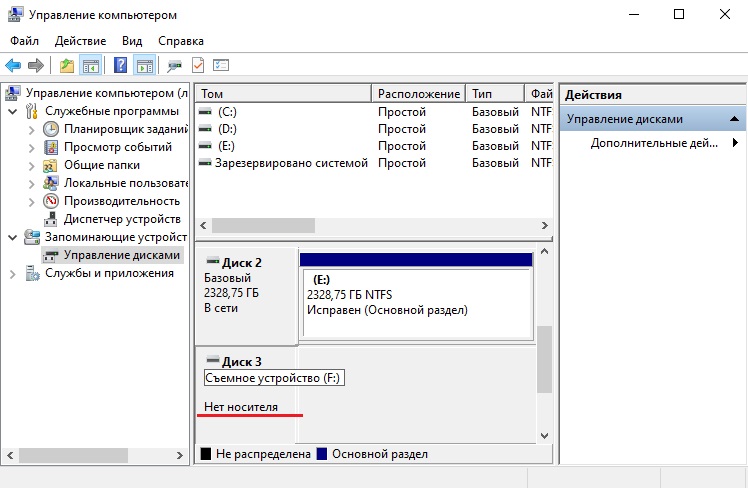Screen dimensions: 748x488
Task: Open Планировщик заданий node
Action: point(125,129)
